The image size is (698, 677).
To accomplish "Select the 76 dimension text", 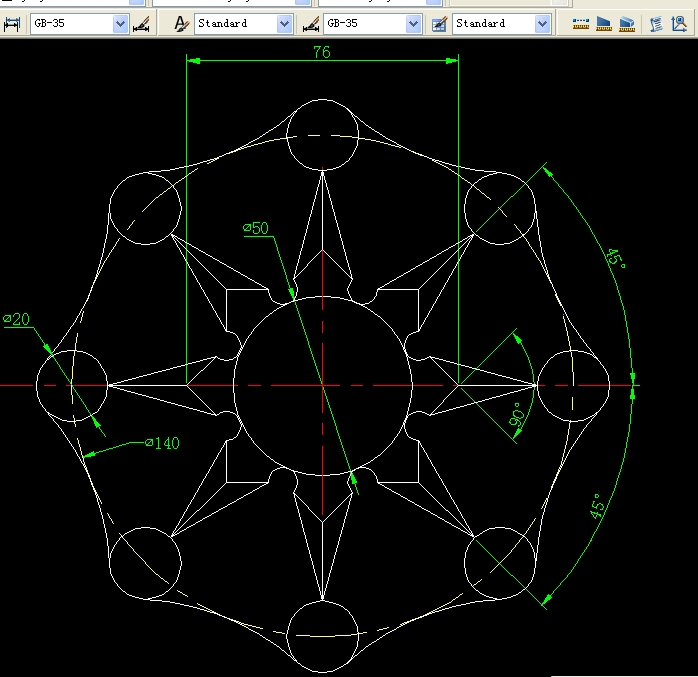I will [x=322, y=52].
